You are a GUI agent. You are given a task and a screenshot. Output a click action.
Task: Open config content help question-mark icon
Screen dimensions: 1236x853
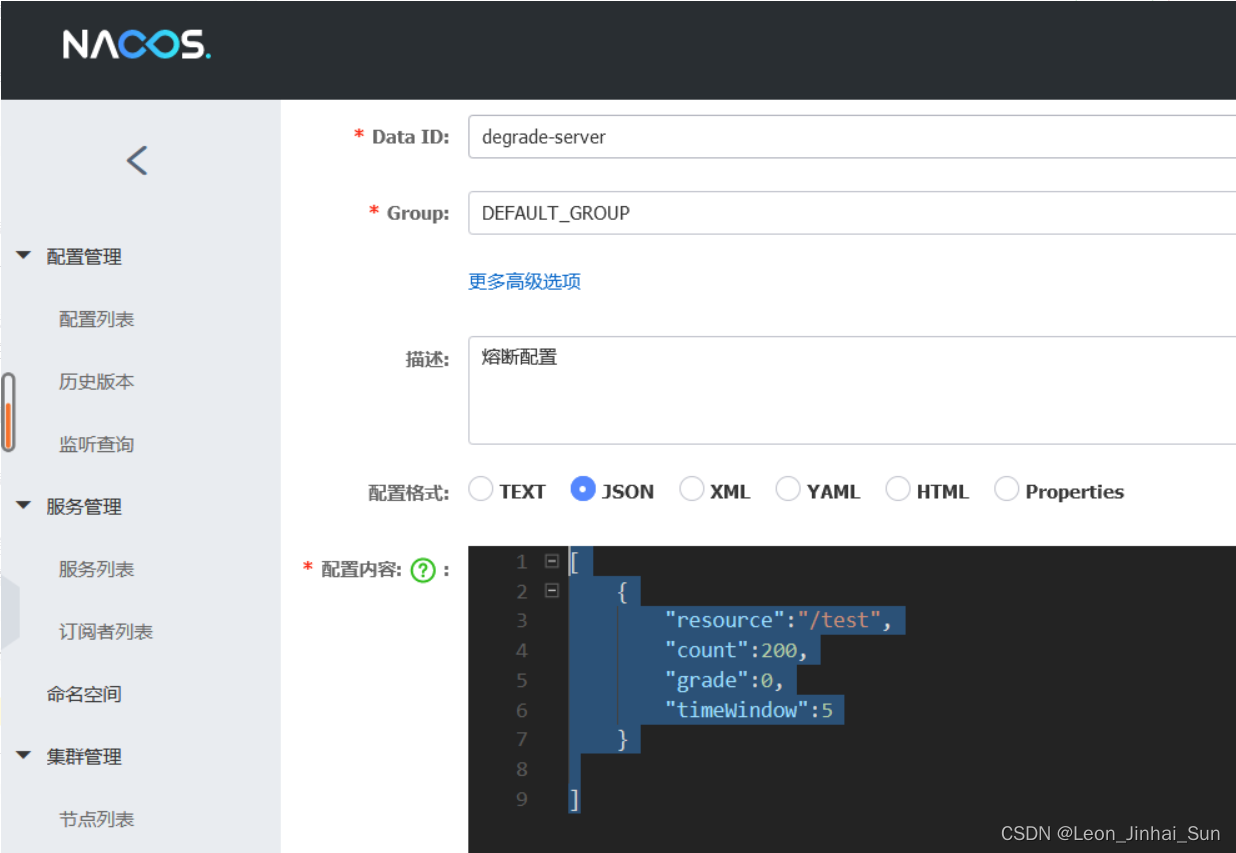pyautogui.click(x=423, y=570)
